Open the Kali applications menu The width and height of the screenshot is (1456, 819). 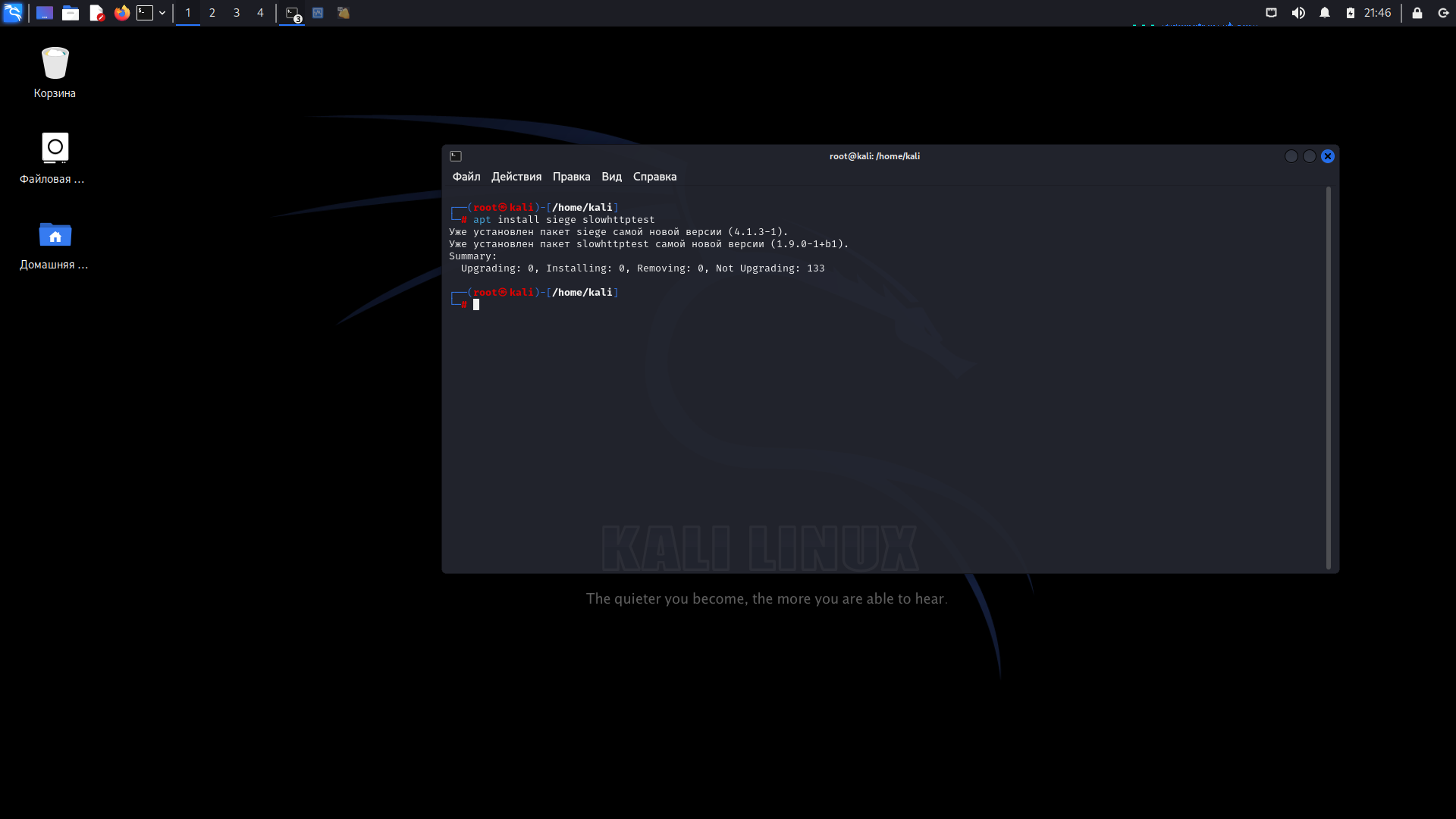(x=13, y=13)
